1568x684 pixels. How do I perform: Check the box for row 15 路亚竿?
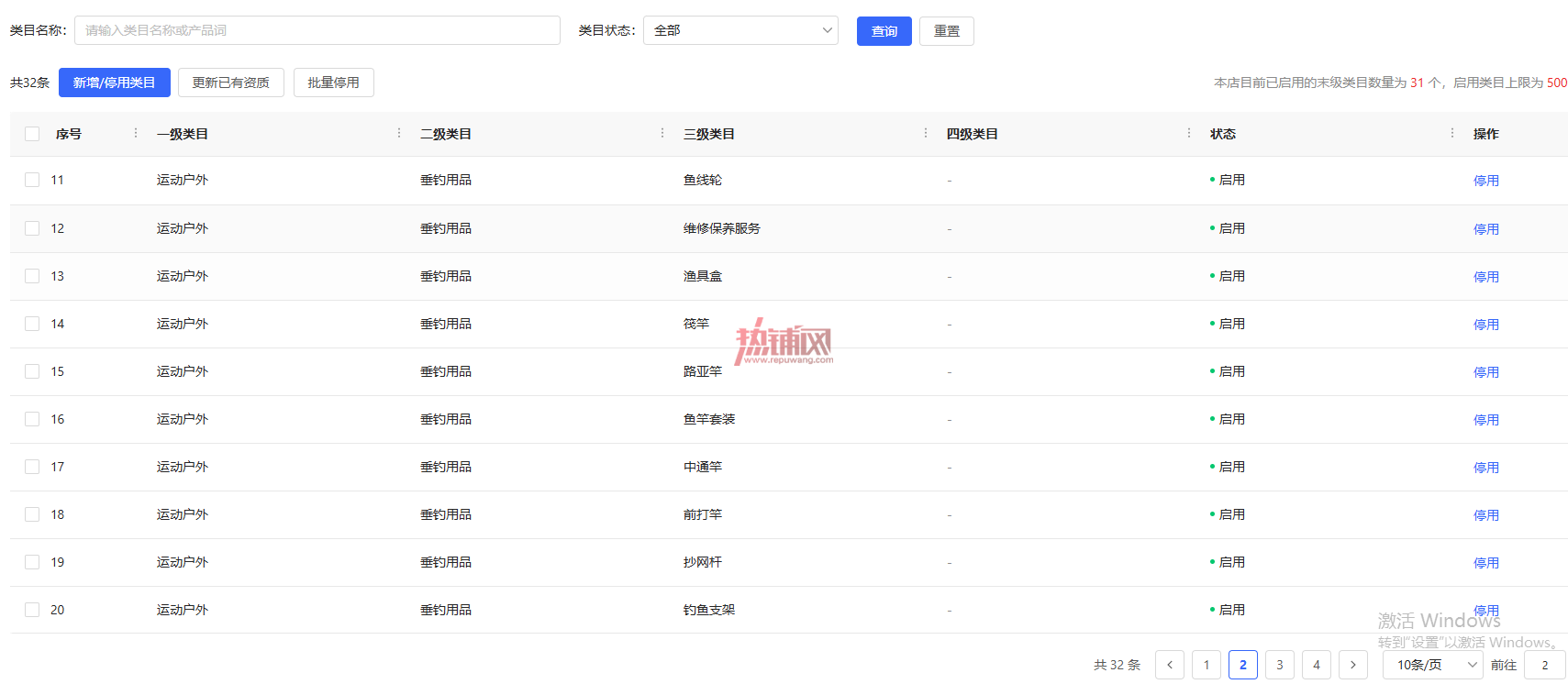pyautogui.click(x=32, y=371)
